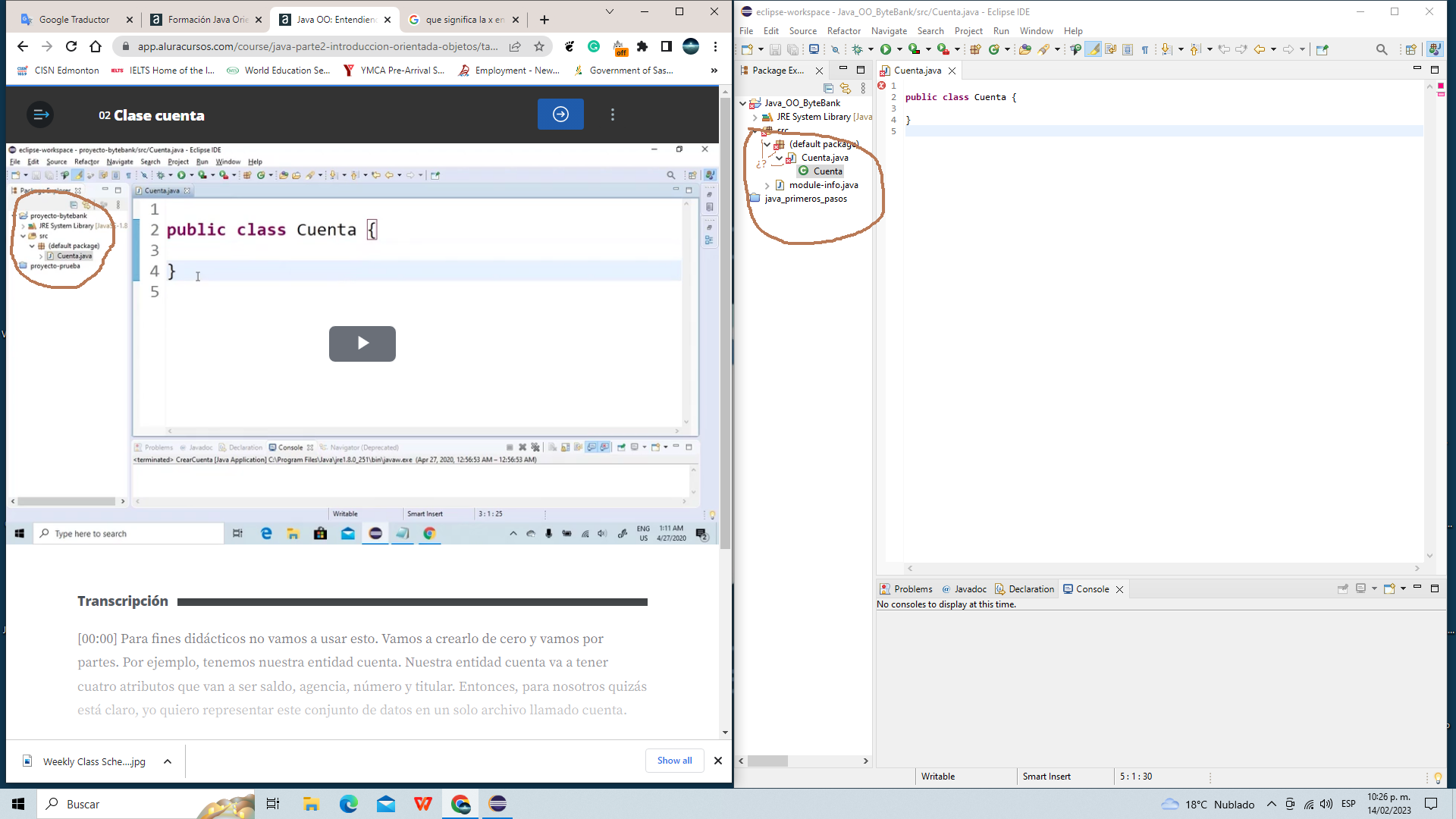1456x819 pixels.
Task: Click the play button on video
Action: point(363,344)
